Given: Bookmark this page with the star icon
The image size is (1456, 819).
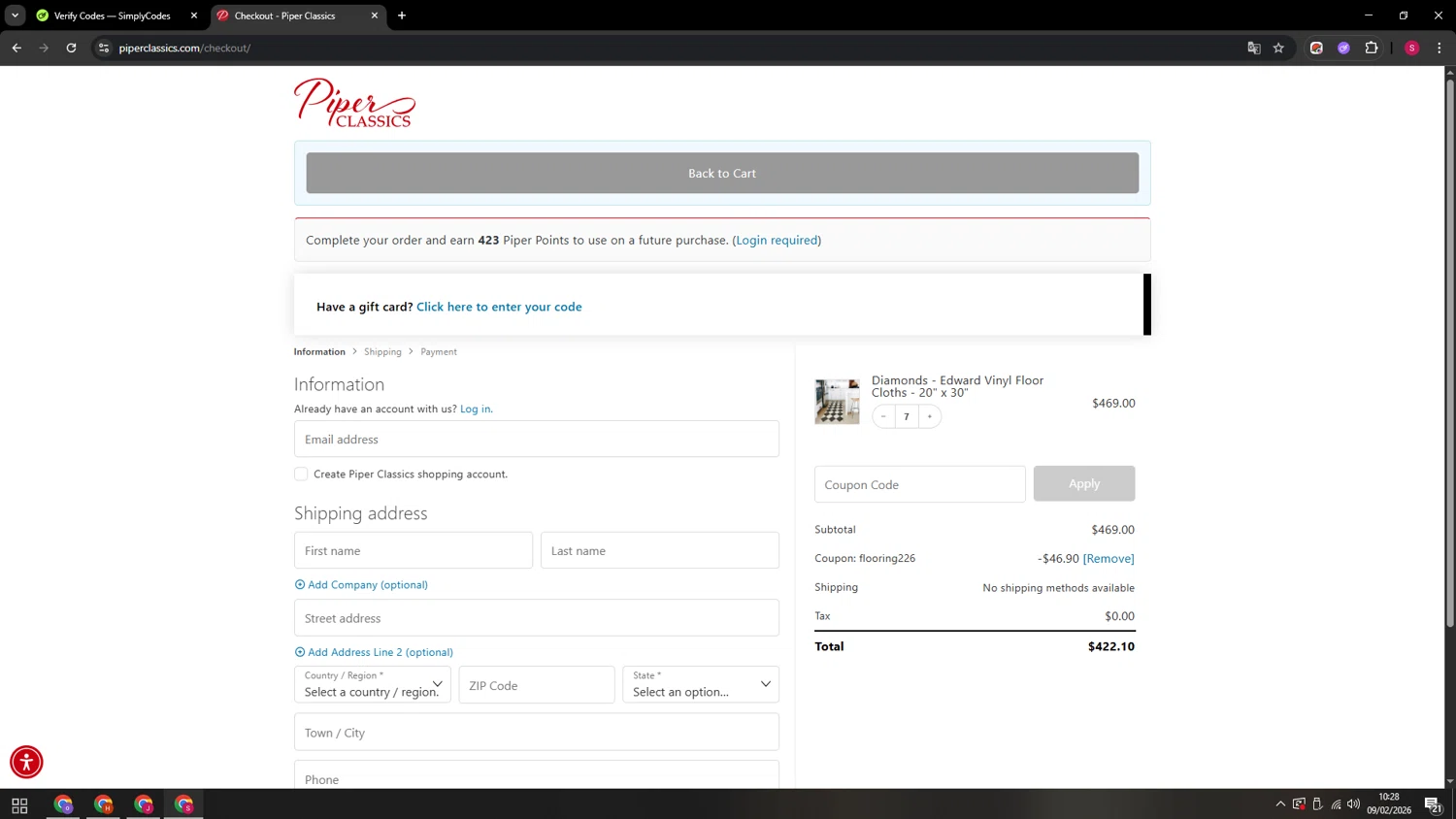Looking at the screenshot, I should [x=1278, y=48].
